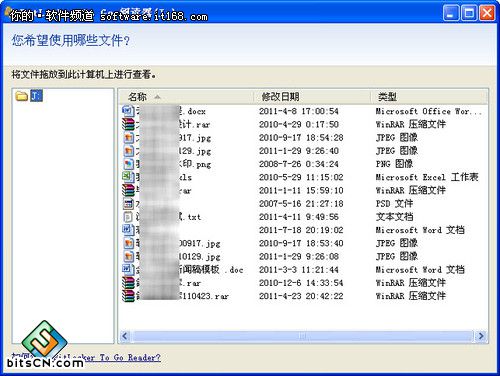
Task: Select rar archive icon dated 2010-12-6
Action: 128,283
